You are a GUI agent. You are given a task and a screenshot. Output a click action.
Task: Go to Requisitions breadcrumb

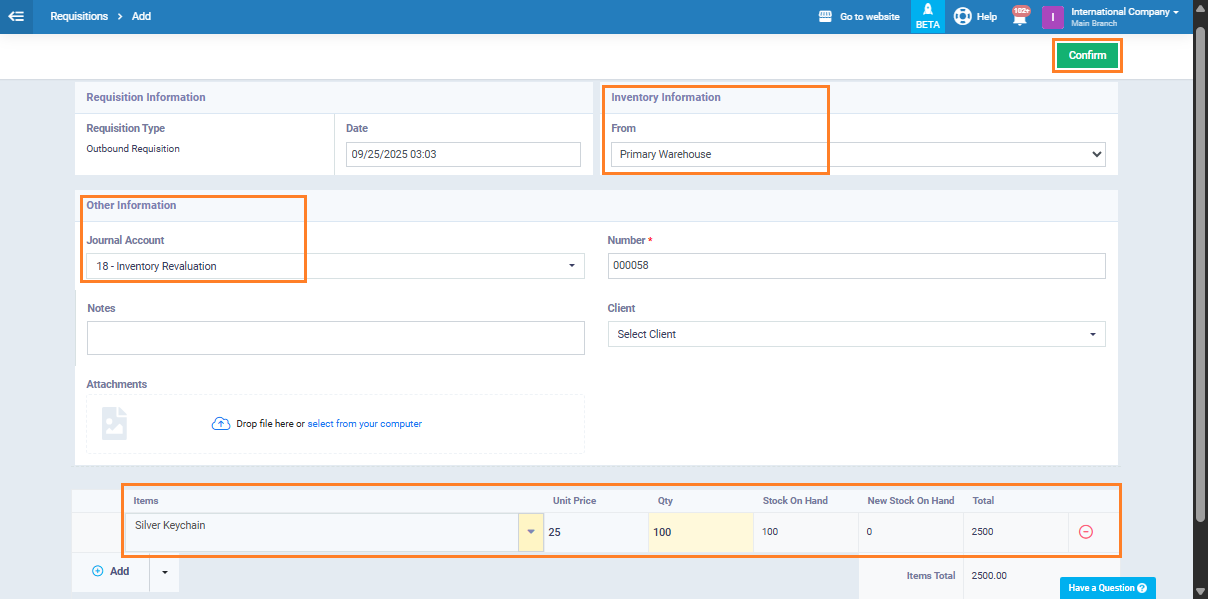click(79, 16)
